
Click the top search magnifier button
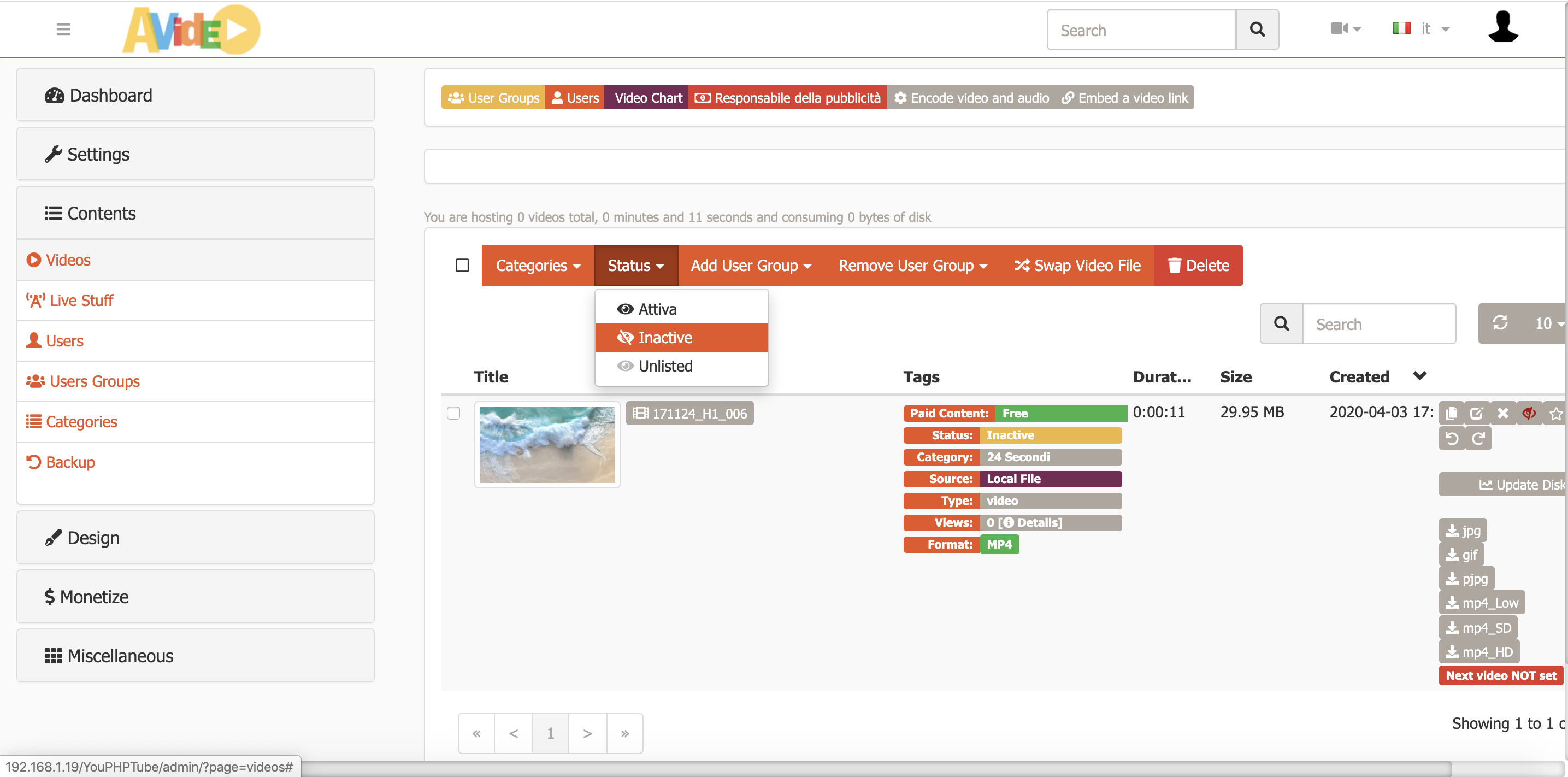[1257, 30]
